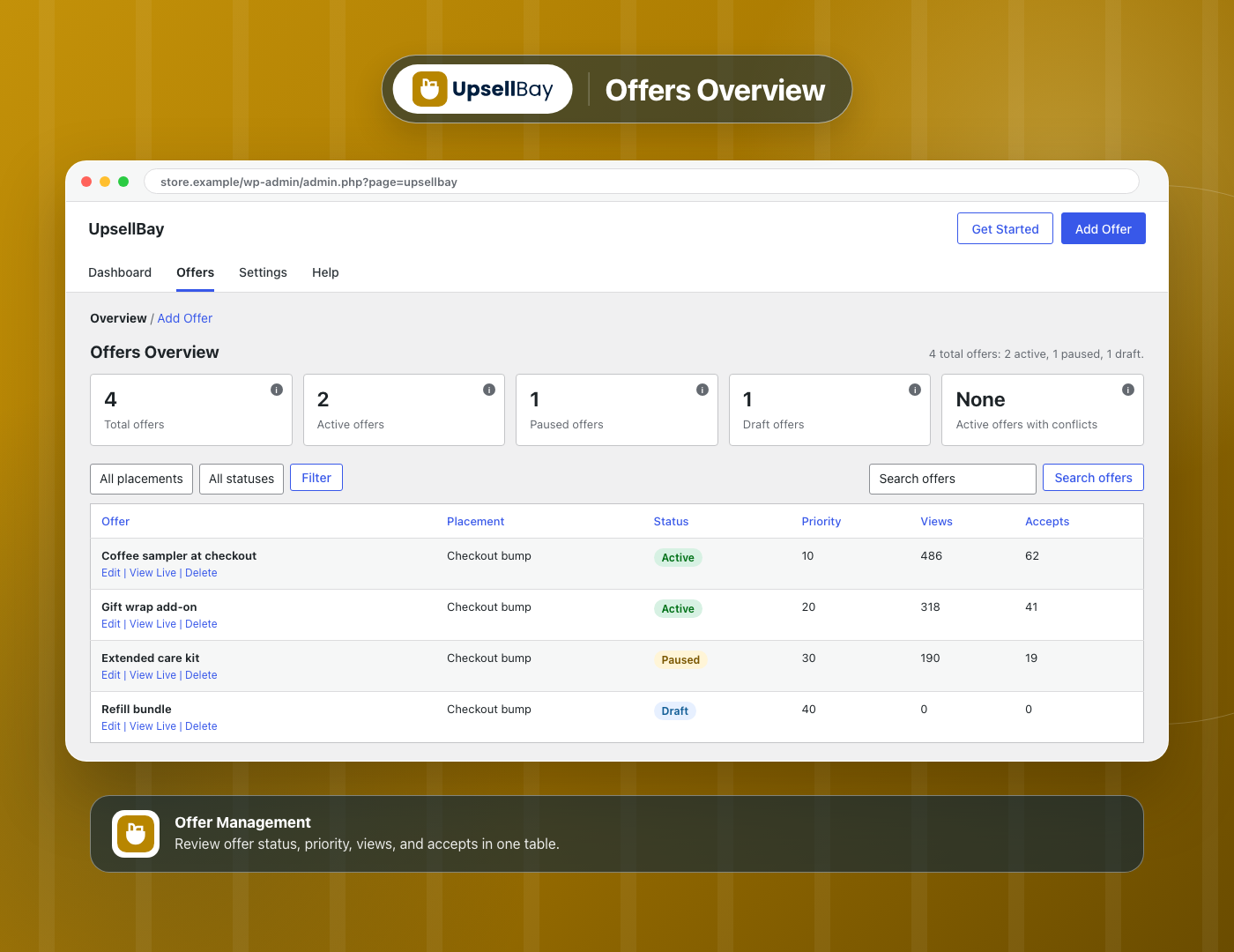View Live for Coffee sampler at checkout
Screen dimensions: 1234x952
pyautogui.click(x=152, y=573)
